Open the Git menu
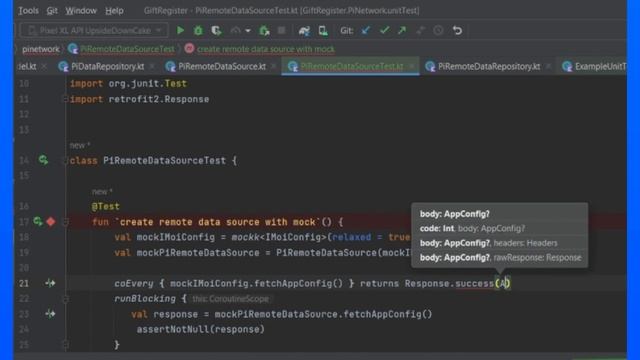 [x=52, y=11]
